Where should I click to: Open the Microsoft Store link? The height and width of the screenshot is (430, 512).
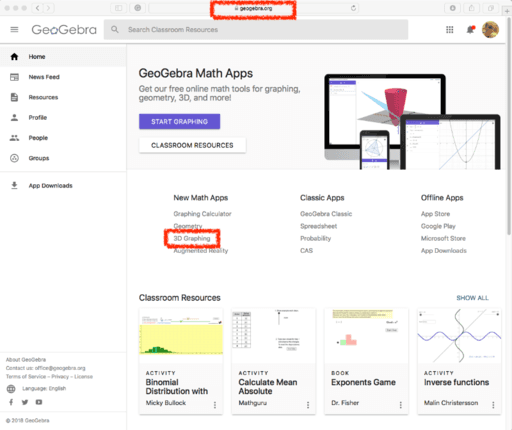443,238
